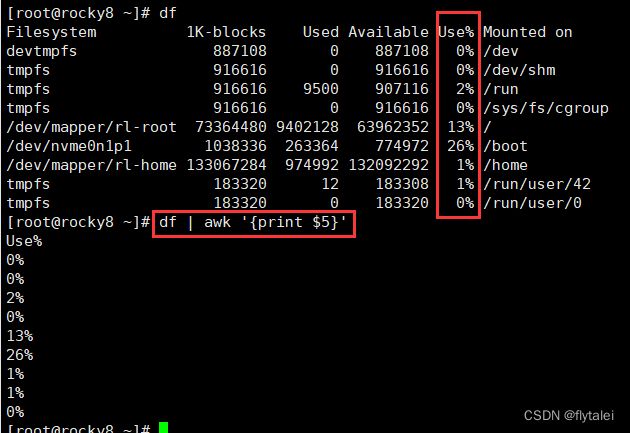
Task: Click '26%' in the awk output list
Action: [20, 355]
